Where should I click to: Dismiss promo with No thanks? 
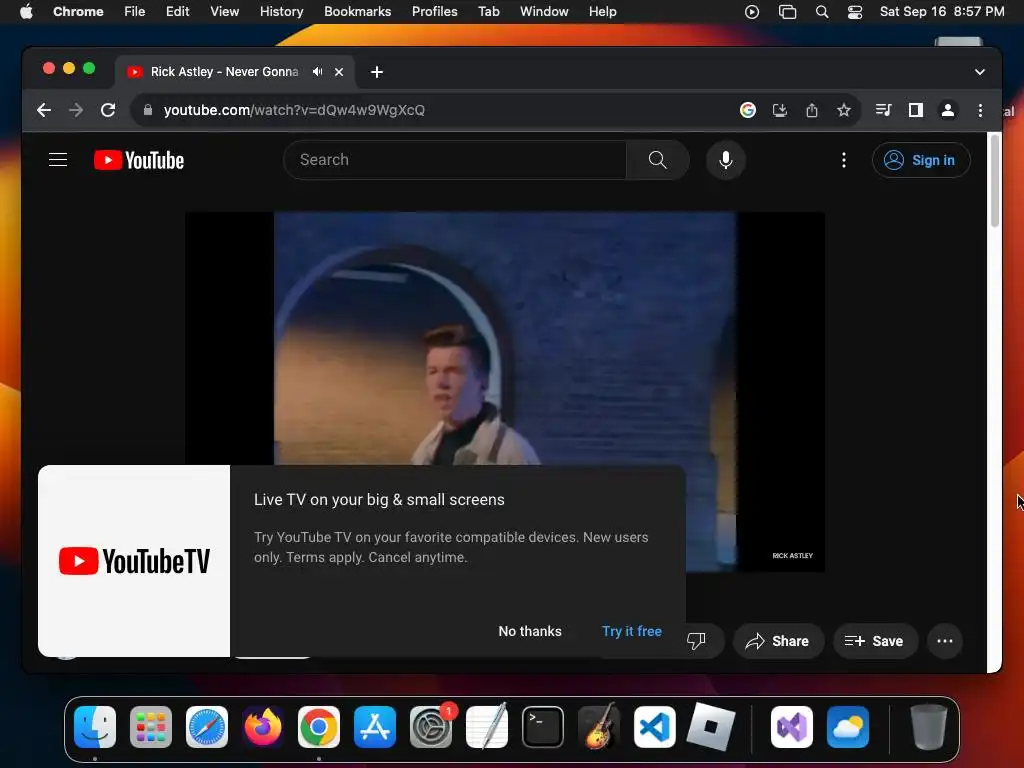click(530, 632)
